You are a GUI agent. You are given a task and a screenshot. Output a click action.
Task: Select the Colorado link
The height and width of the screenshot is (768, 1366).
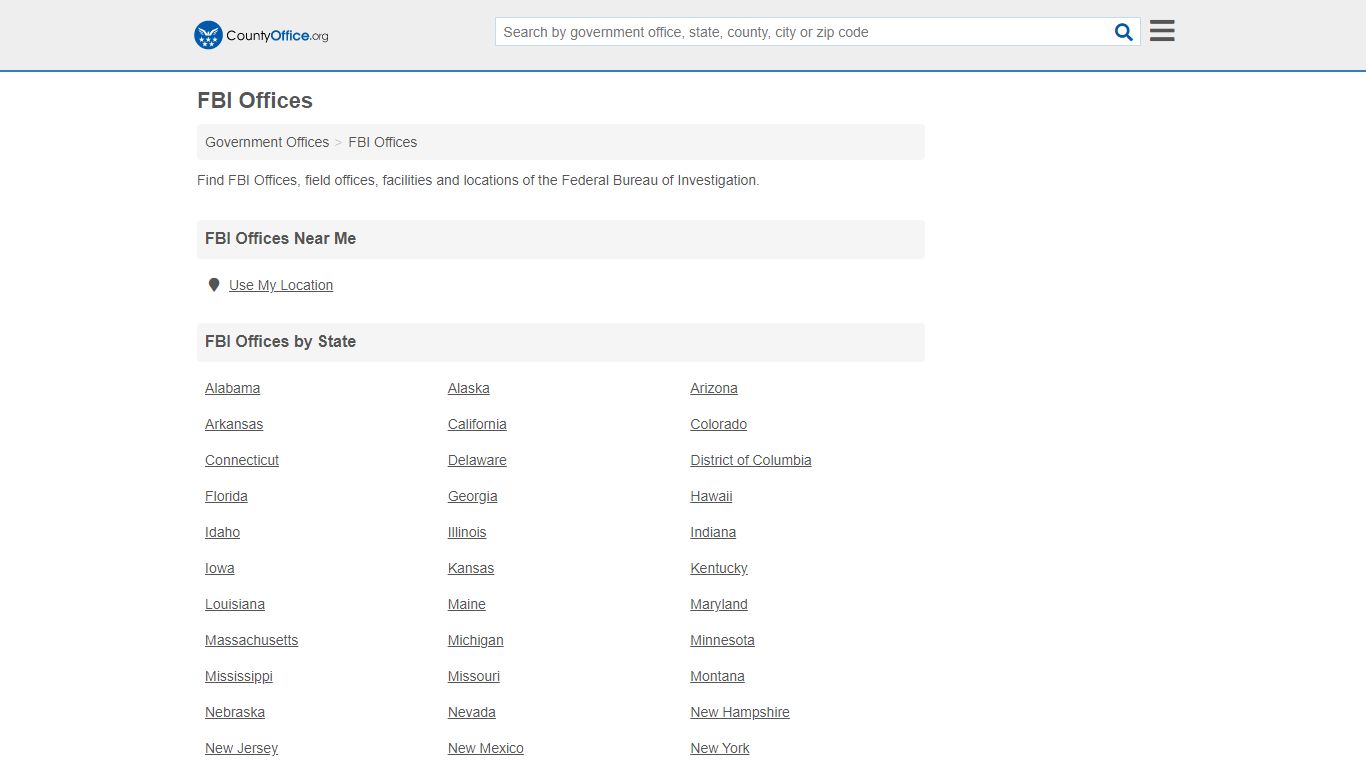[x=719, y=424]
